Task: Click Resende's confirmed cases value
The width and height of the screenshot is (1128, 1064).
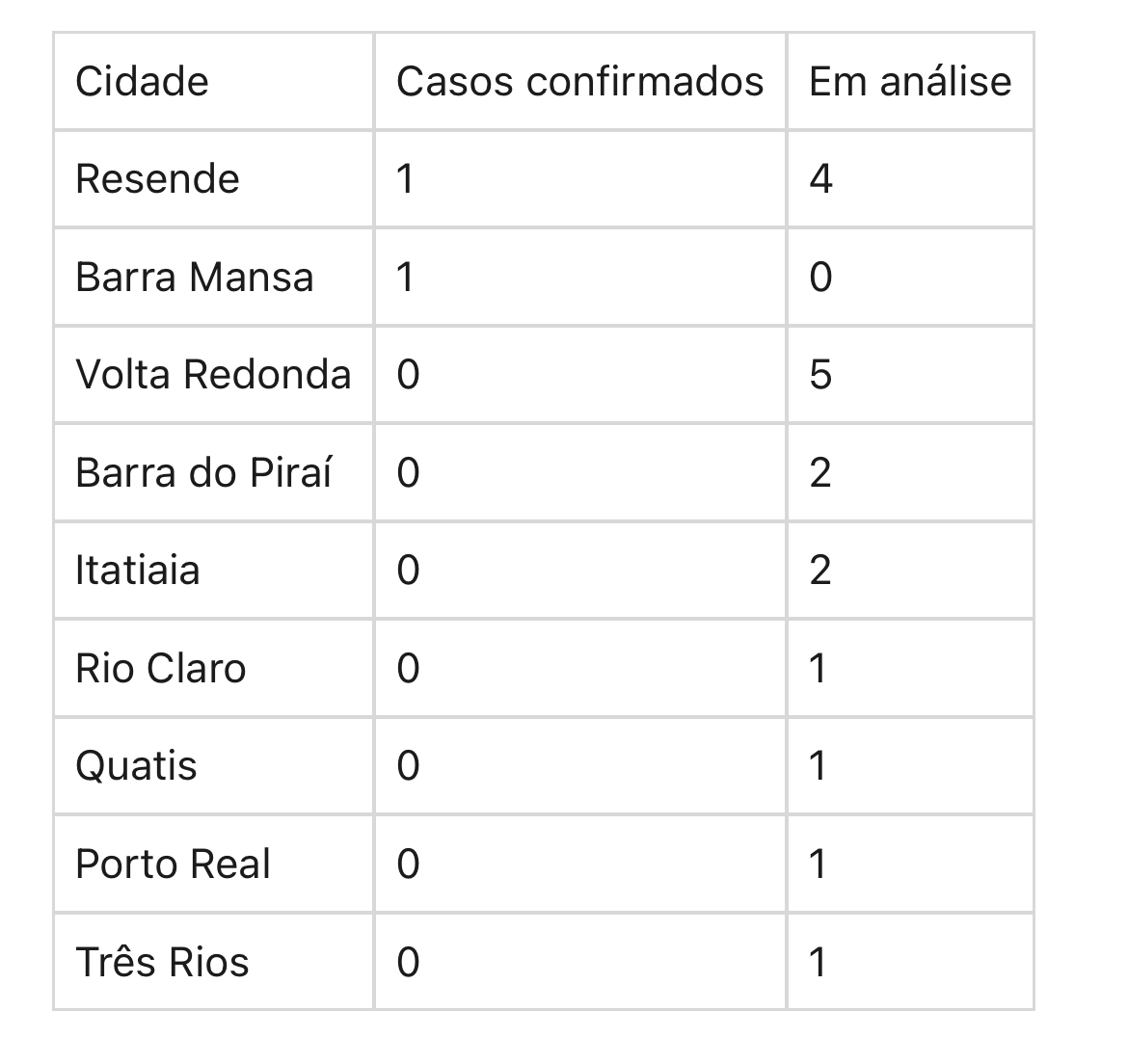Action: pos(406,179)
